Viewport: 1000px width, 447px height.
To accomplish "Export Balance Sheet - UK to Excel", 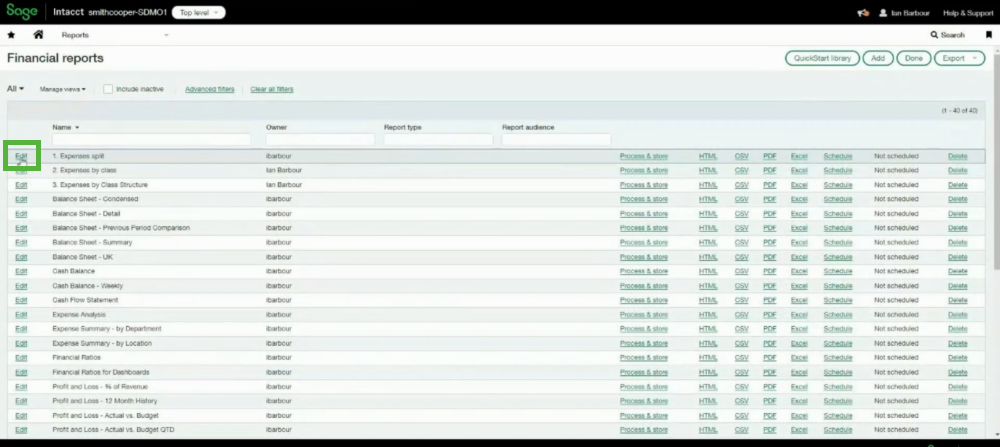I will point(799,257).
